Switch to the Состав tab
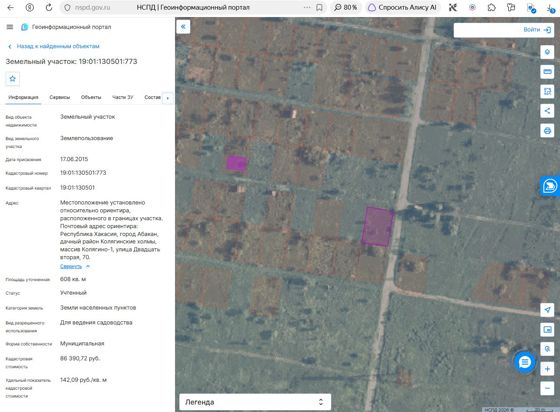Image resolution: width=560 pixels, height=412 pixels. tap(152, 97)
